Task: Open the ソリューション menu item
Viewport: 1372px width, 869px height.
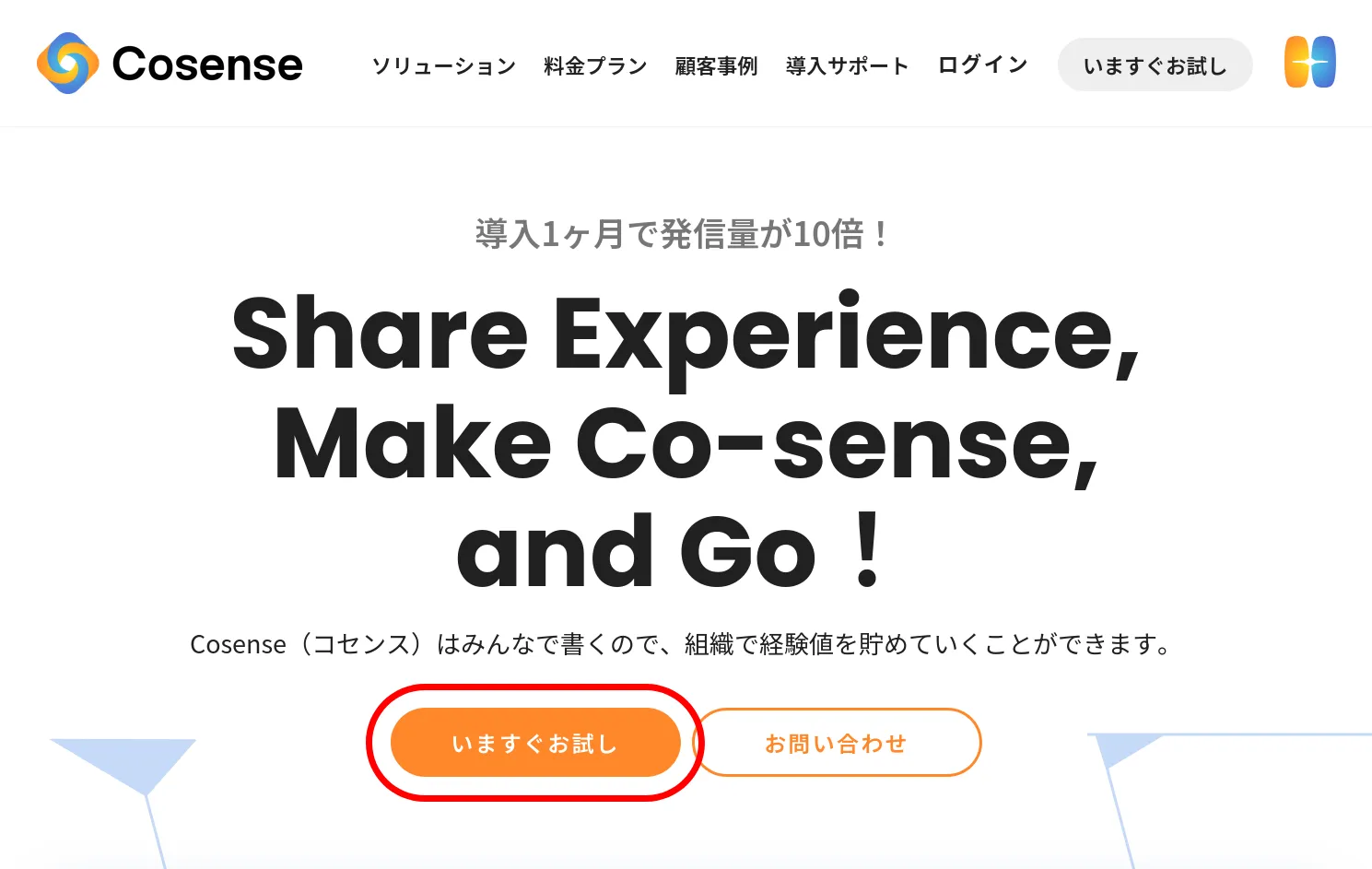Action: coord(443,66)
